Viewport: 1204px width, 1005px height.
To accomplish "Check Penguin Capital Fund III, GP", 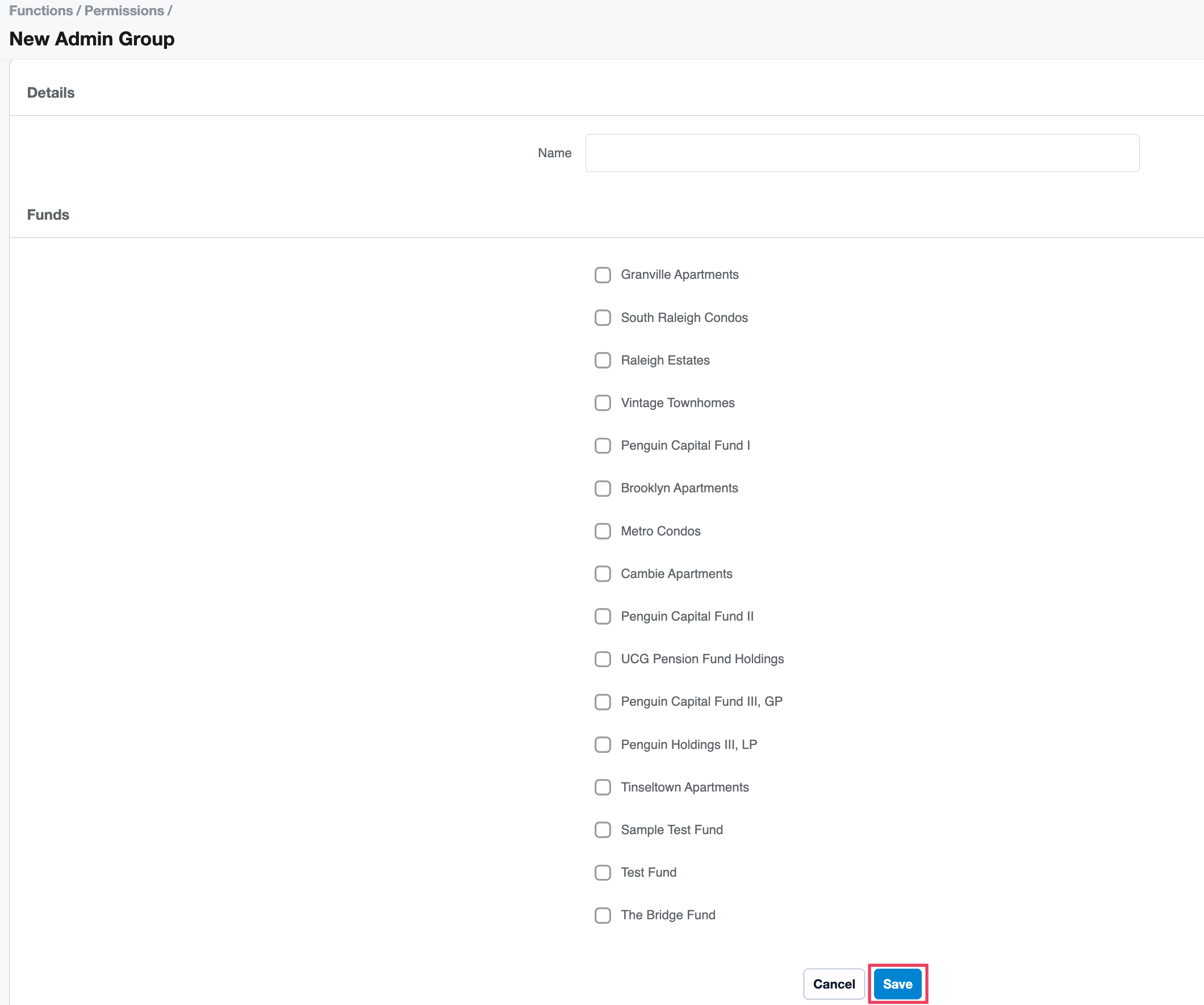I will (x=602, y=702).
